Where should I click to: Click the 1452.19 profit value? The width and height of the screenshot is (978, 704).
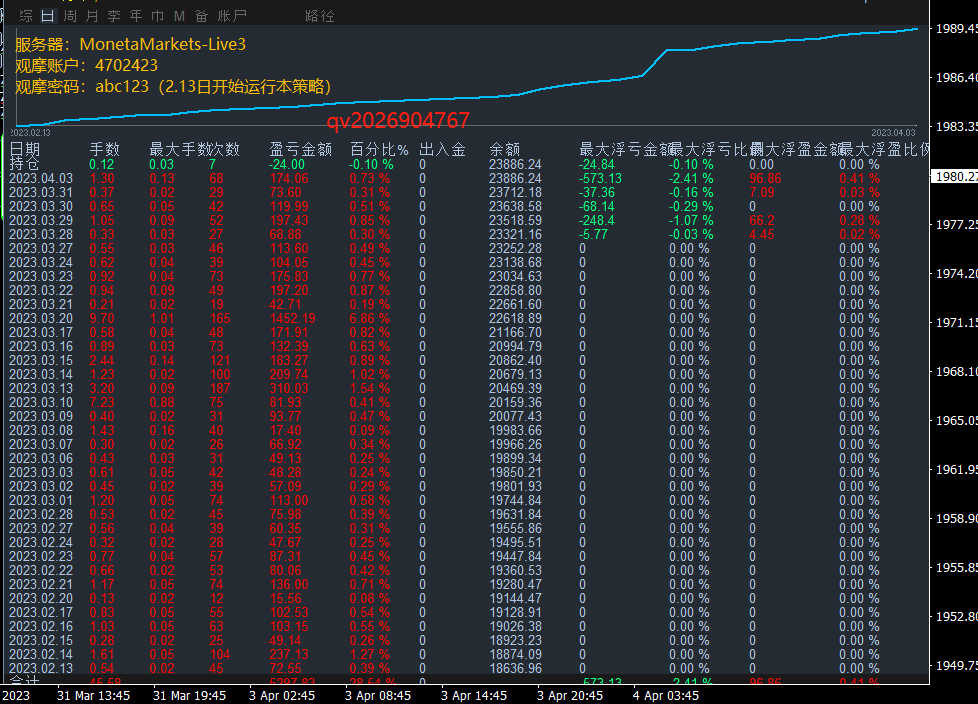coord(293,319)
